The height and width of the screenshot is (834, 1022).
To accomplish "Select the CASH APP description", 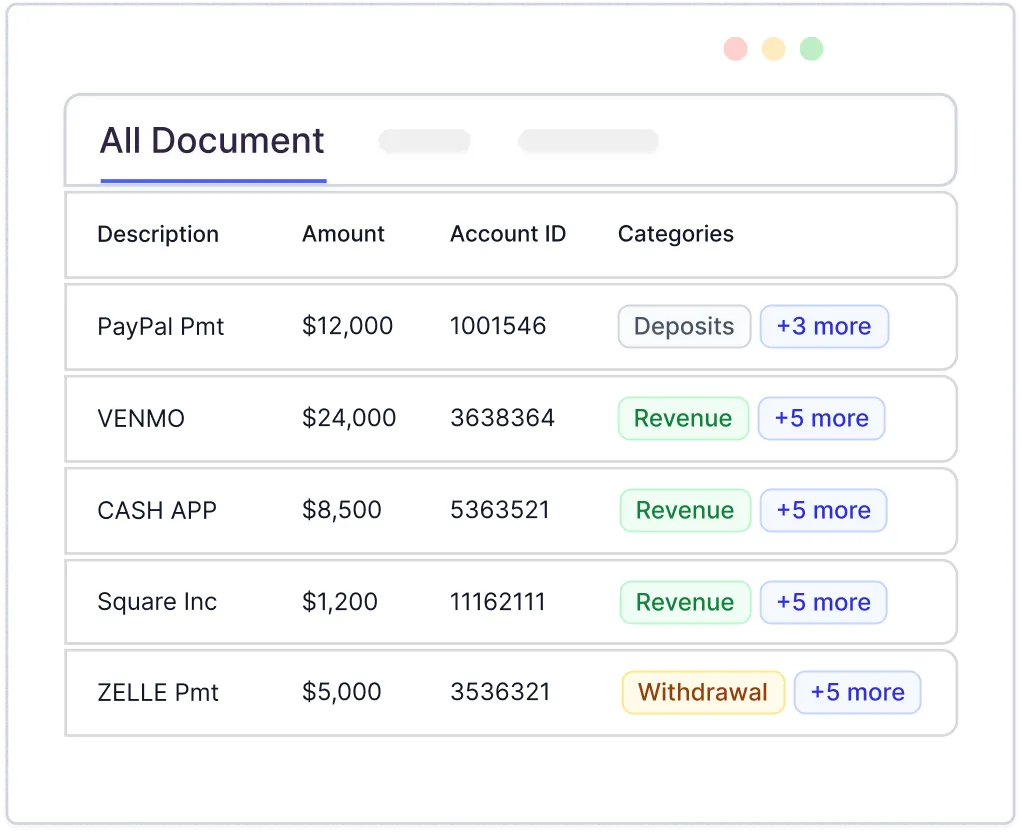I will [157, 510].
